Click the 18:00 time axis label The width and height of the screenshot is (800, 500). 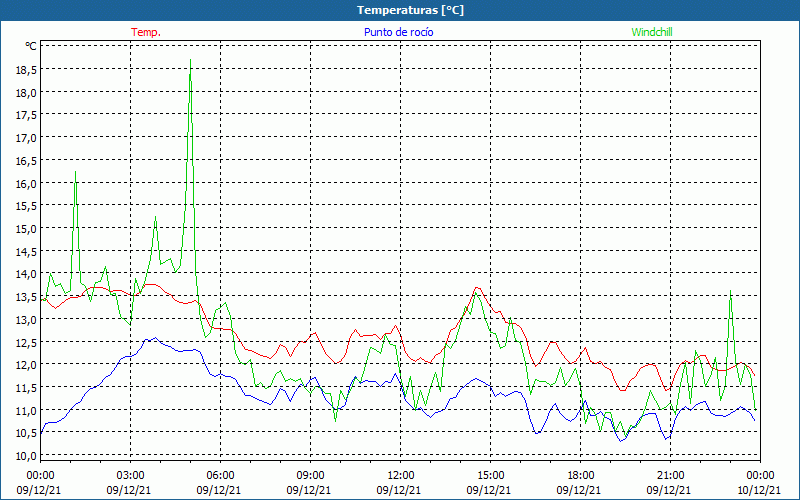[x=581, y=476]
